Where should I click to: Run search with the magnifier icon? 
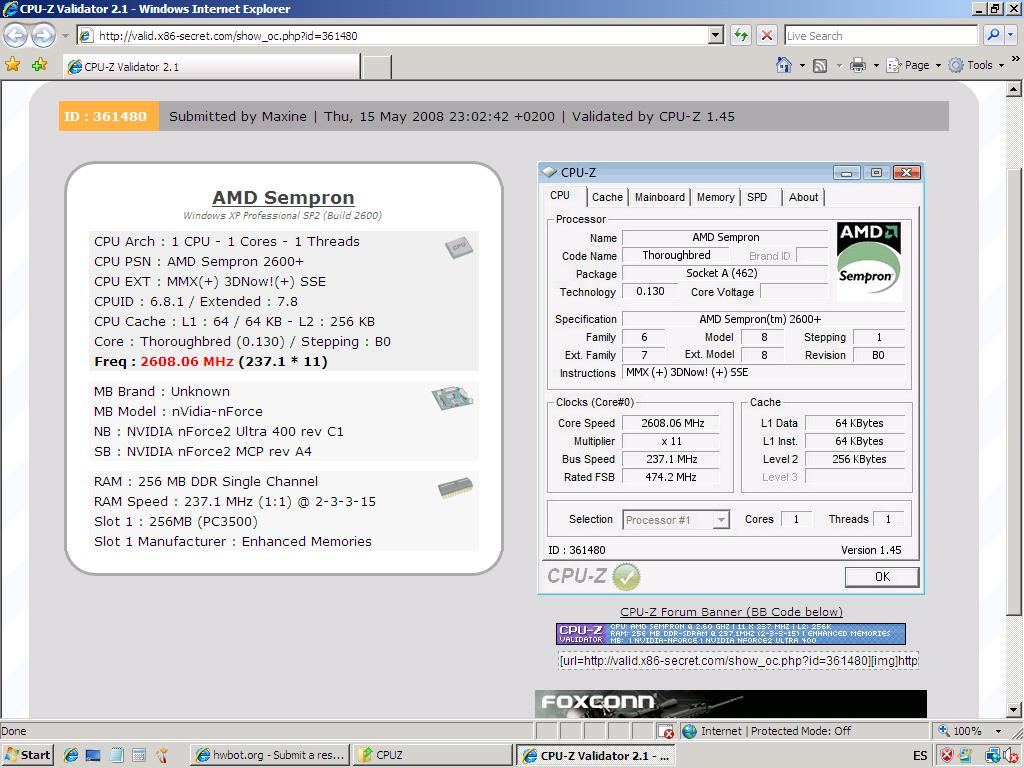click(993, 35)
